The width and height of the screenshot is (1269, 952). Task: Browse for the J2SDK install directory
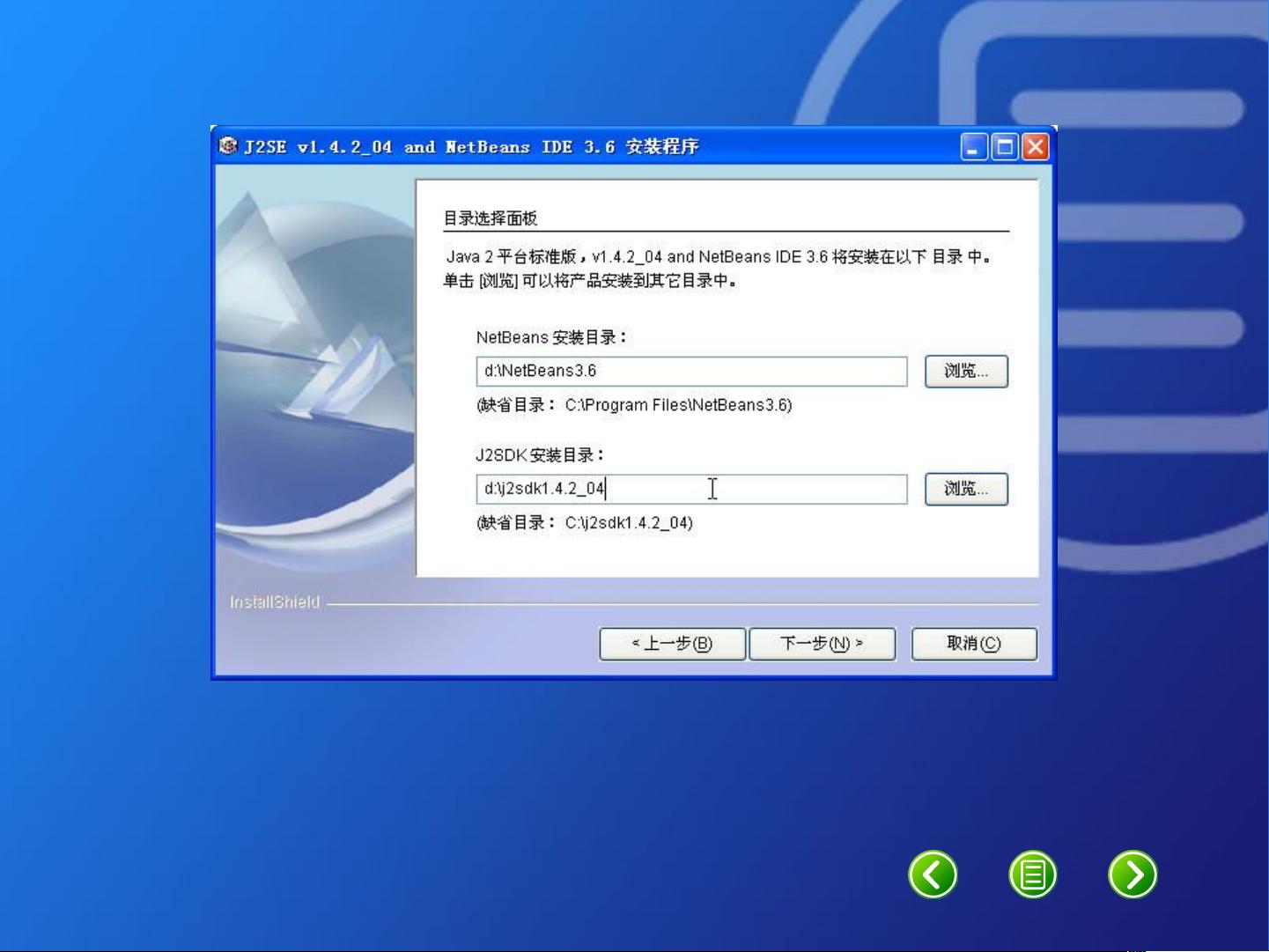click(x=966, y=489)
